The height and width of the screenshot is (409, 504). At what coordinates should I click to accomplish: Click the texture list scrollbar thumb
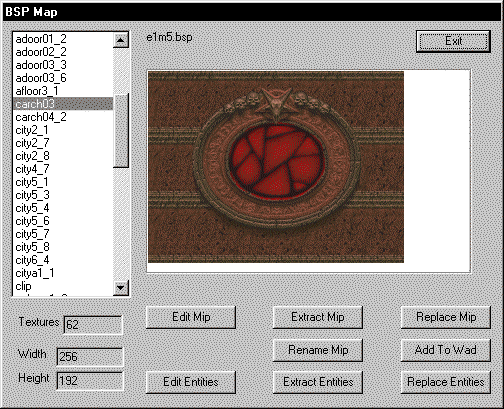pos(121,130)
